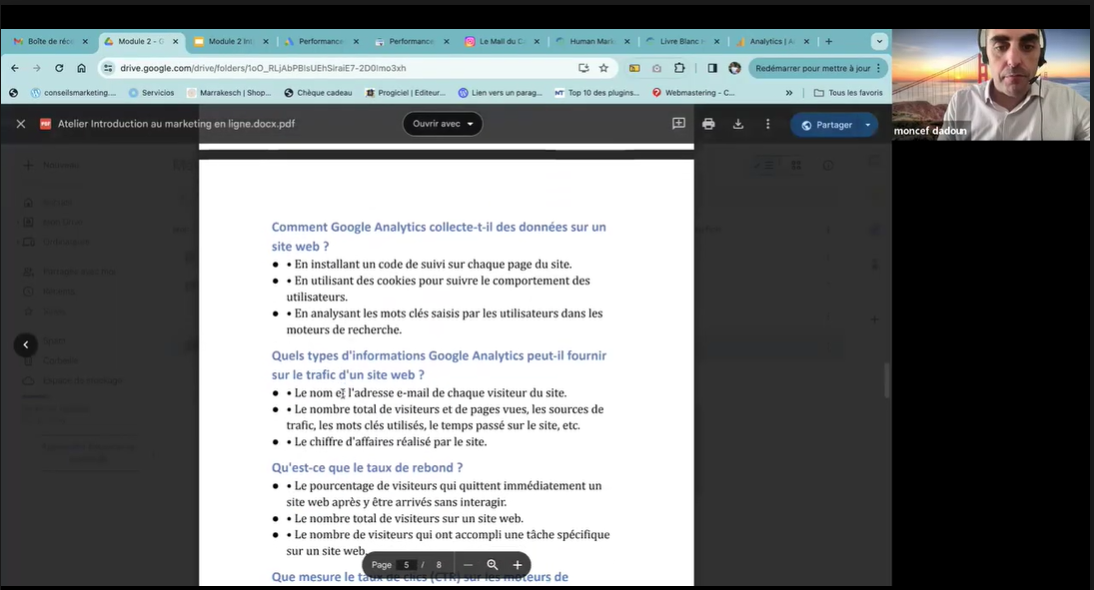Click the browser home icon
Image resolution: width=1094 pixels, height=590 pixels.
point(82,68)
